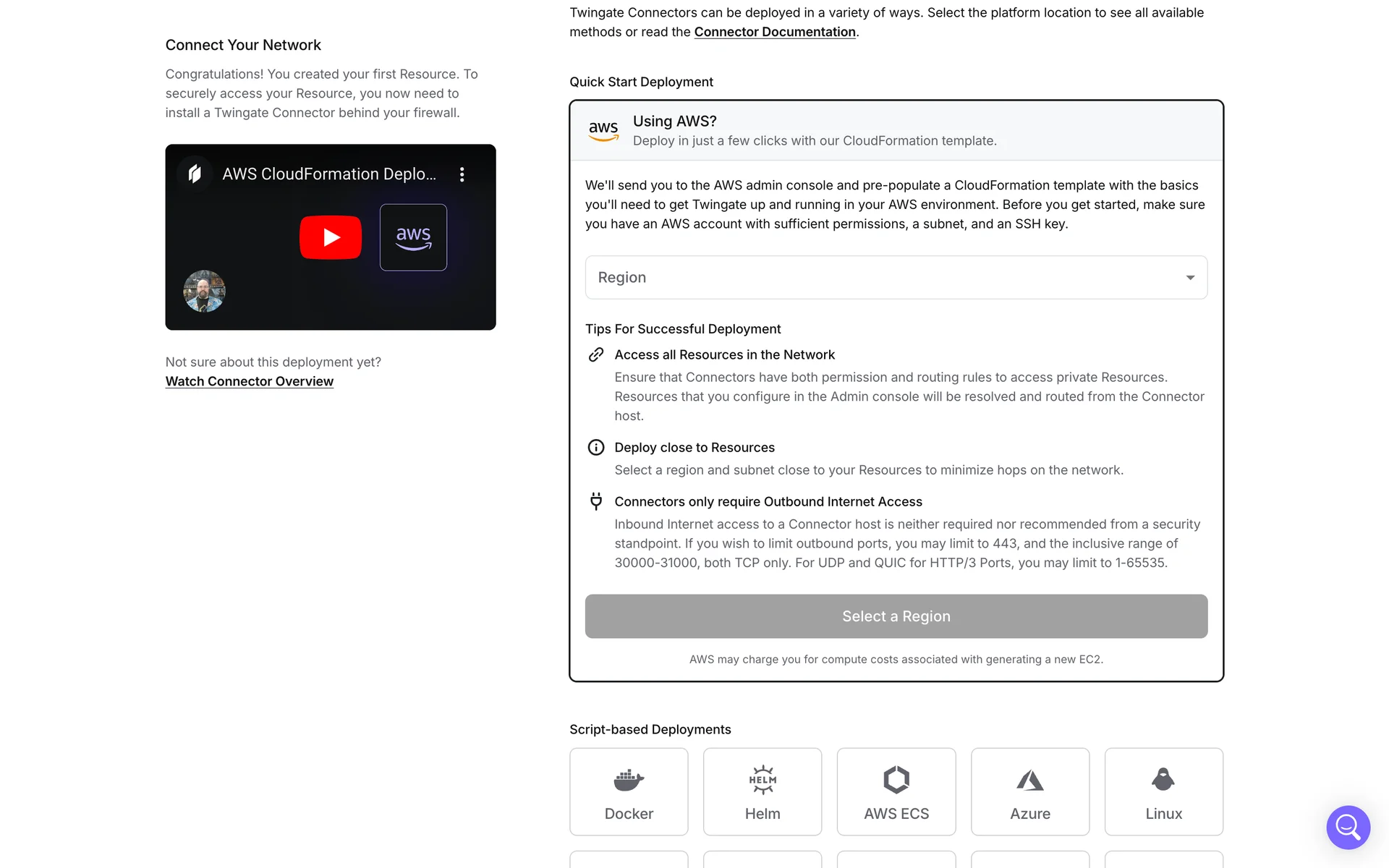Choose the AWS ECS deployment tile
This screenshot has height=868, width=1389.
(896, 791)
